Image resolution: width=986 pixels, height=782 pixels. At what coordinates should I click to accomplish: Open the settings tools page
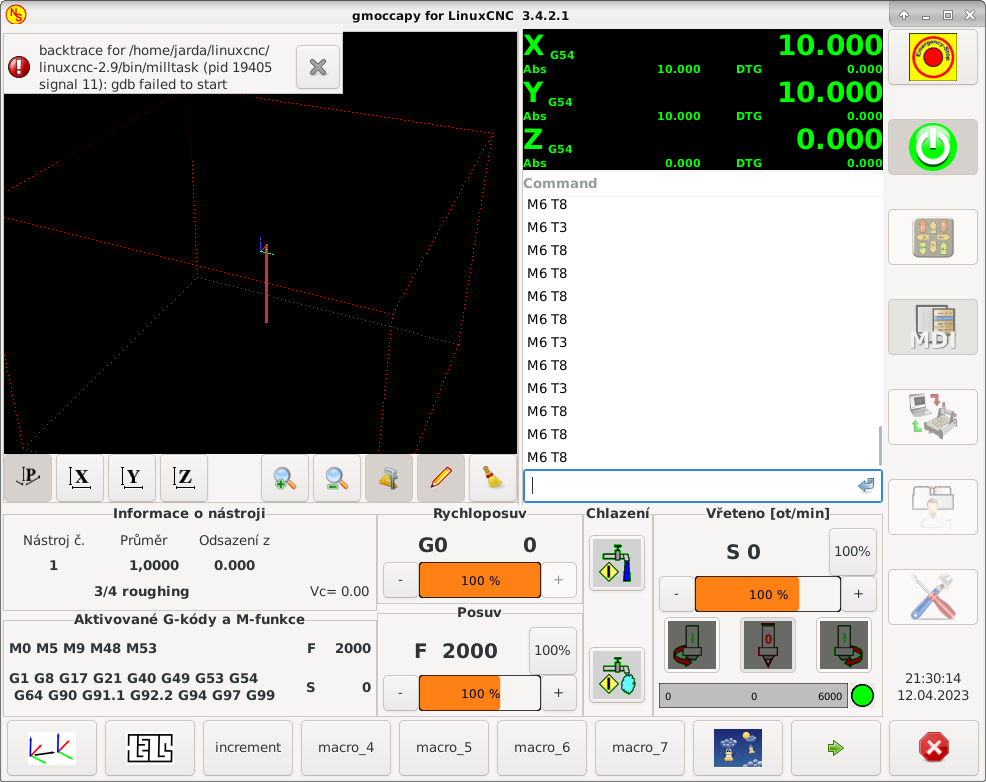coord(932,597)
